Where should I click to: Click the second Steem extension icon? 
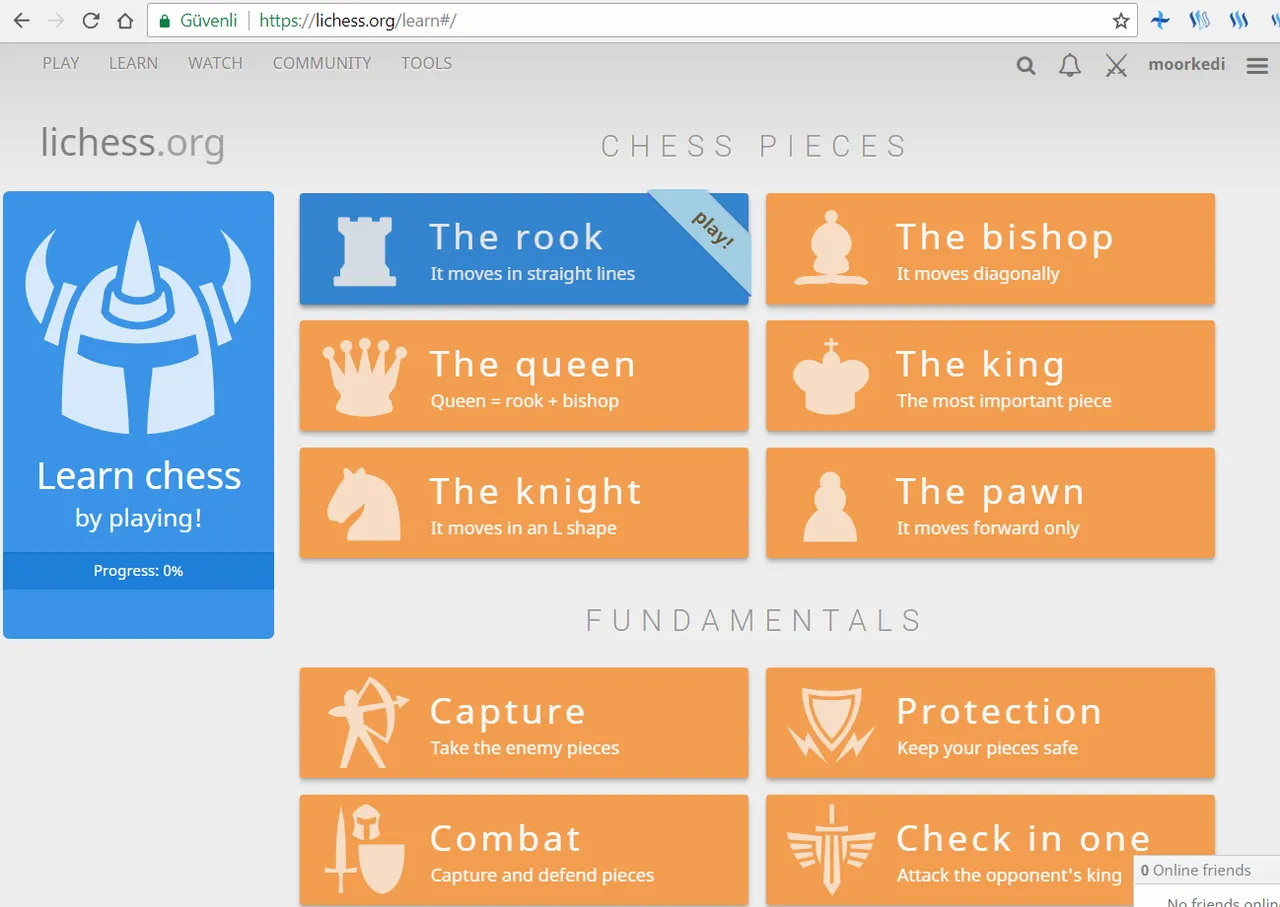tap(1239, 20)
